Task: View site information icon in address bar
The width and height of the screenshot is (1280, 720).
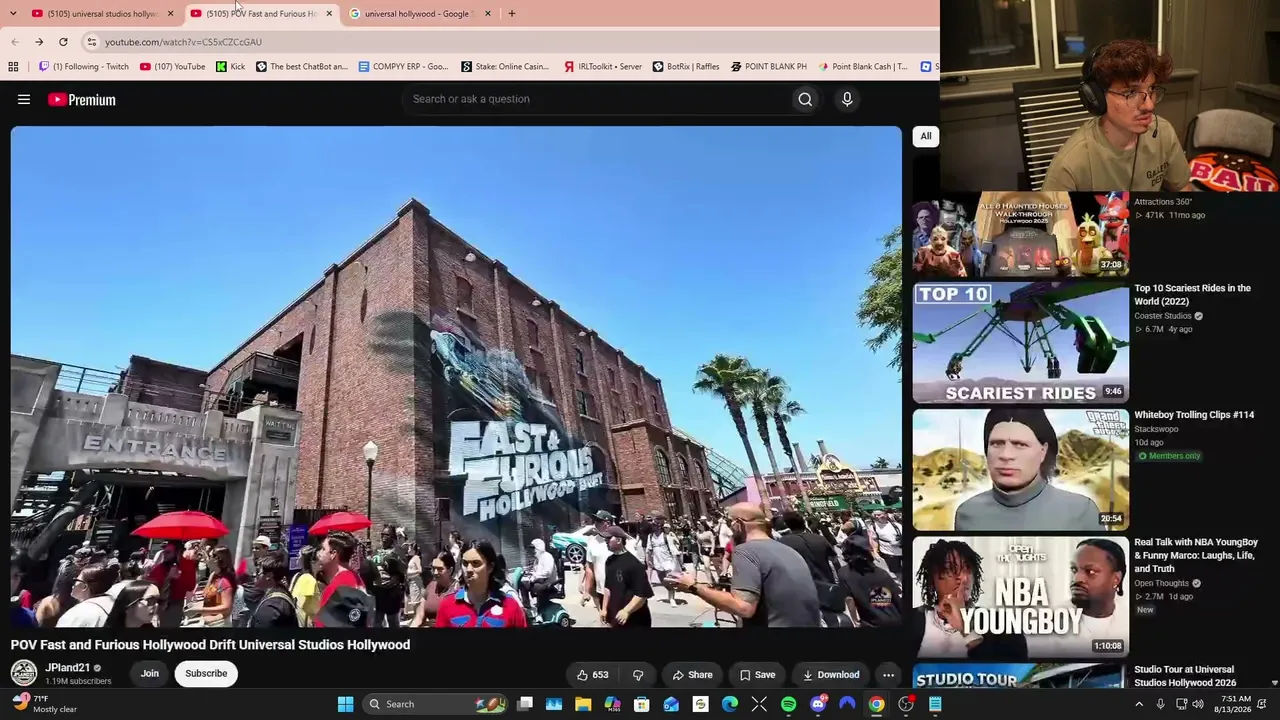Action: coord(91,42)
